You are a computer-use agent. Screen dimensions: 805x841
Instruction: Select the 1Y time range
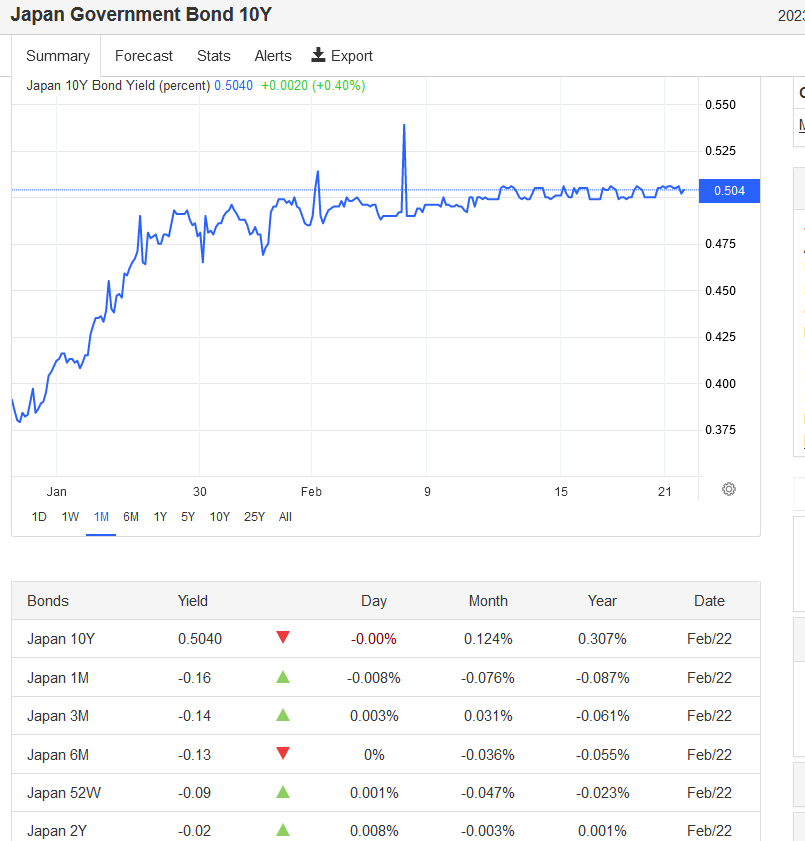(x=160, y=517)
